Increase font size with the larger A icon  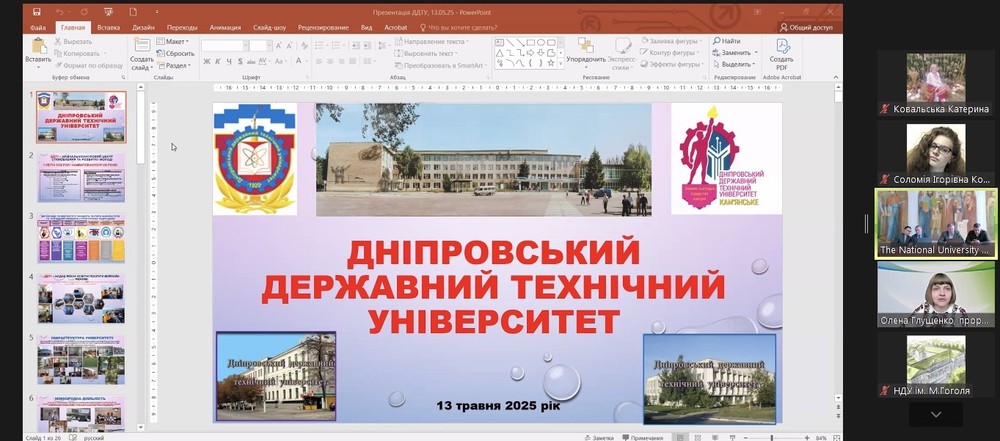coord(279,45)
